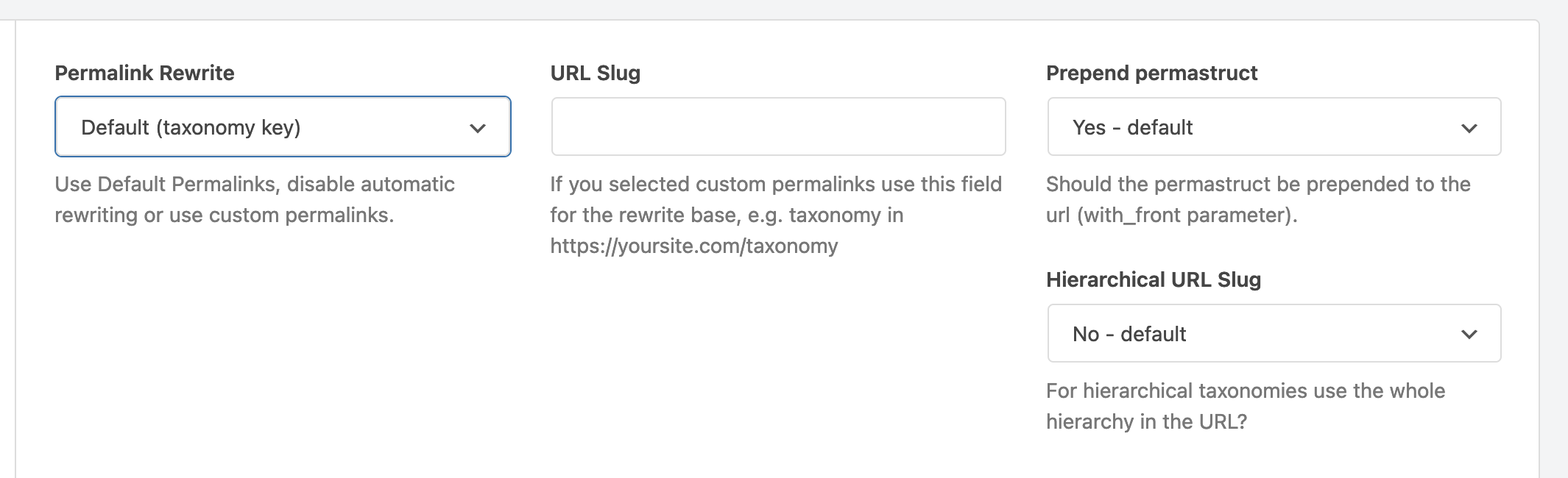
Task: Click inside the URL Slug text field
Action: point(777,126)
